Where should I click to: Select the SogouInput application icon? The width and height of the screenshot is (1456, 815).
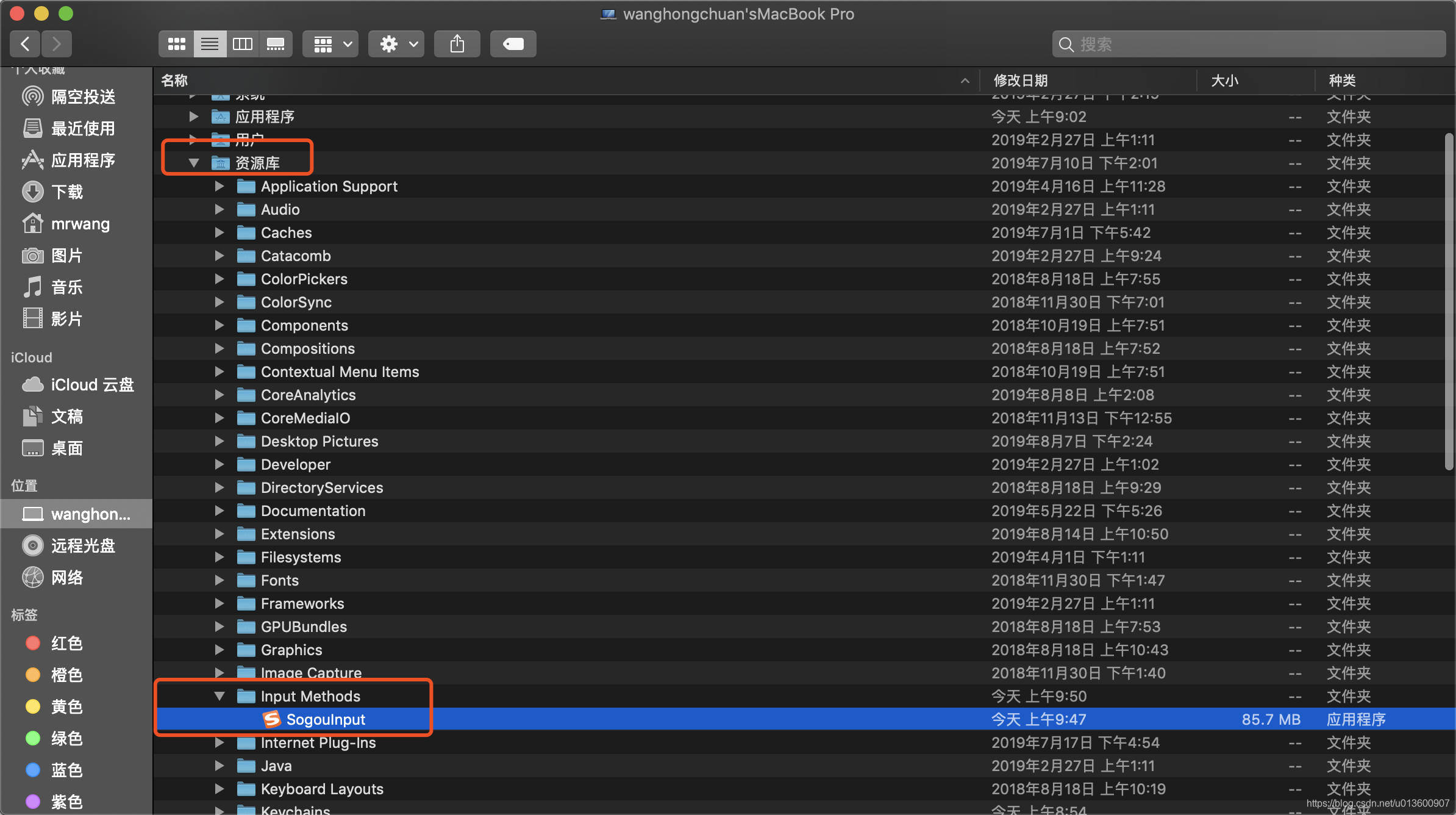click(x=271, y=720)
